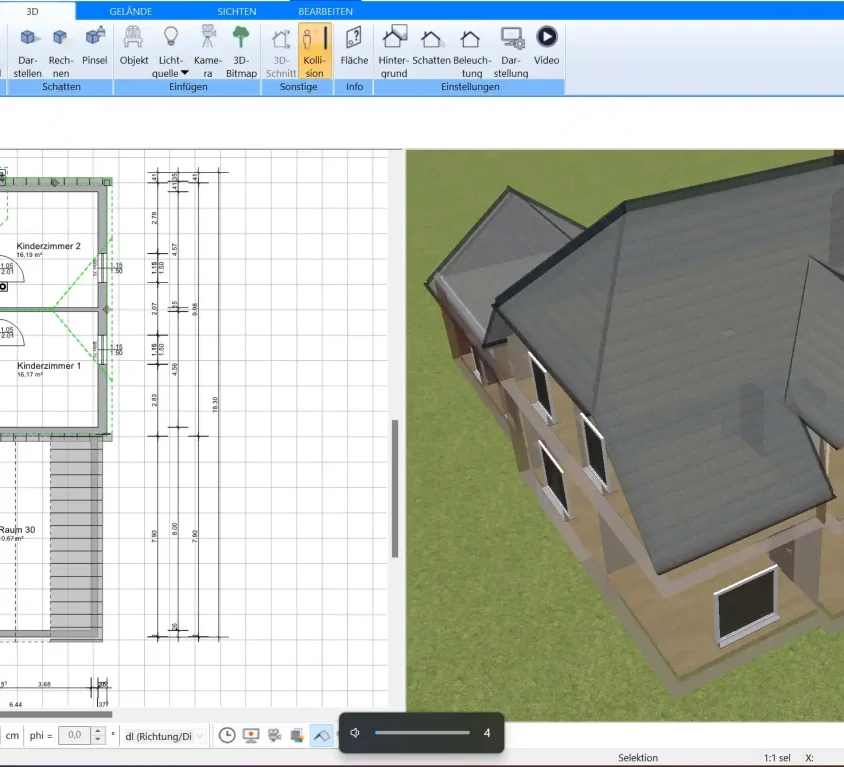Switch to the GELÄNDE ribbon tab
This screenshot has height=767, width=844.
(130, 11)
